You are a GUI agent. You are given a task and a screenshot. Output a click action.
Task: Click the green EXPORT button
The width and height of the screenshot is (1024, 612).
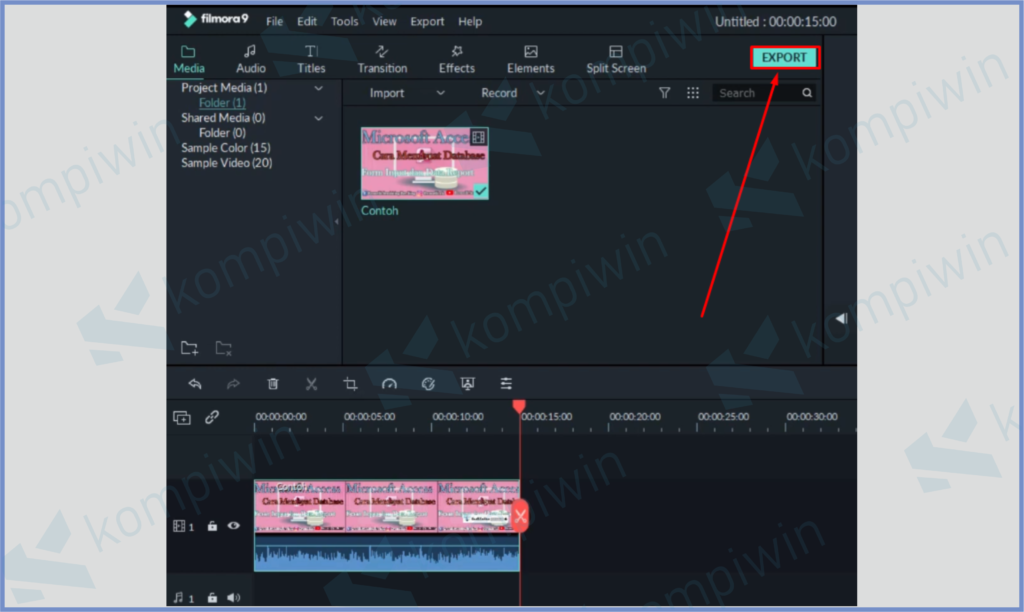pyautogui.click(x=784, y=58)
